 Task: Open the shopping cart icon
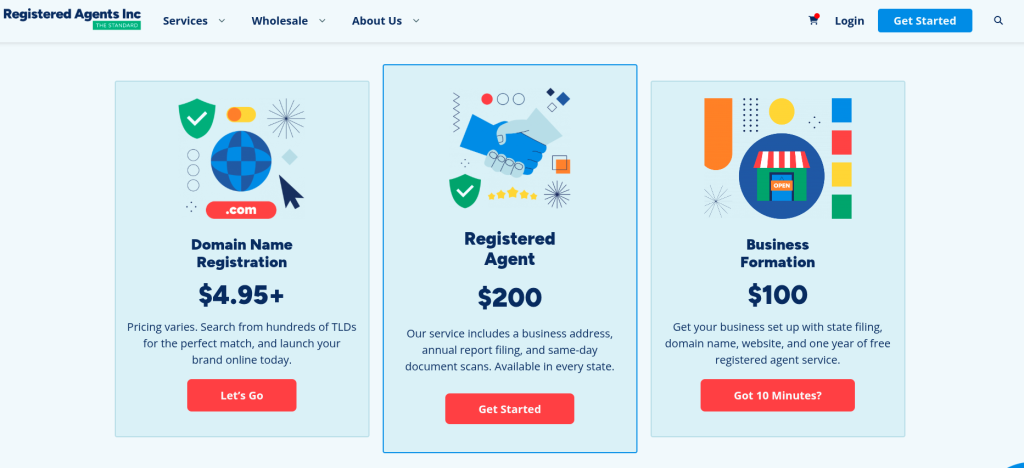coord(813,20)
